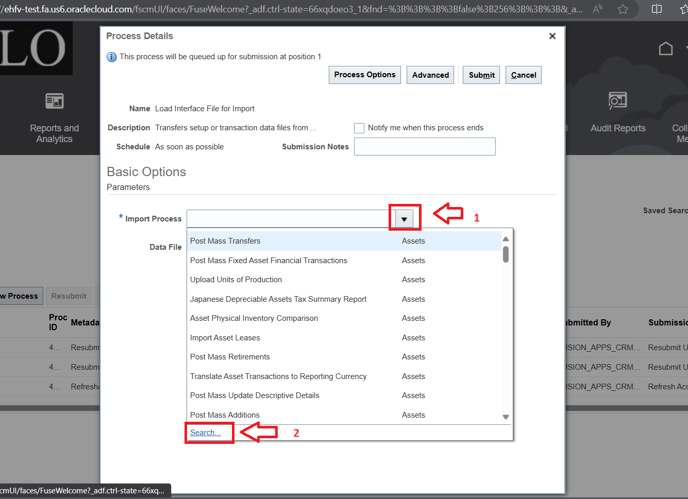The image size is (688, 499).
Task: Pick Import Asset Leases option
Action: click(x=344, y=337)
